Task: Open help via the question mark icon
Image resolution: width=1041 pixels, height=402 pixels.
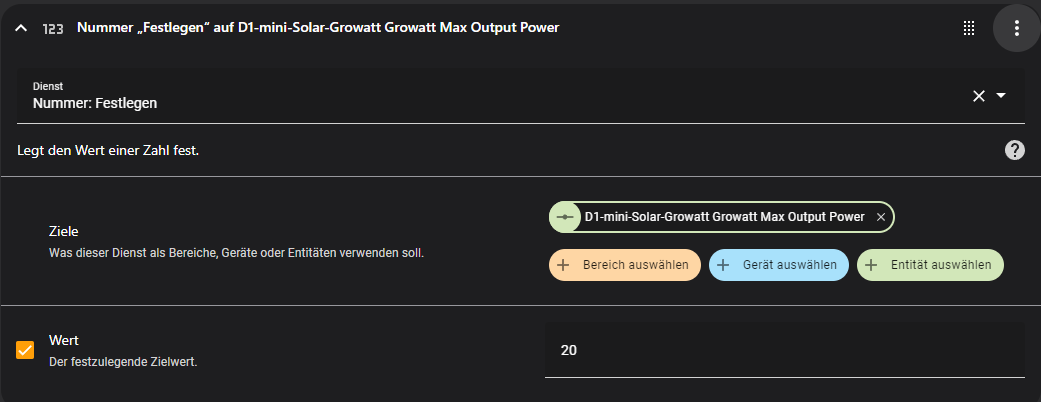Action: coord(1014,151)
